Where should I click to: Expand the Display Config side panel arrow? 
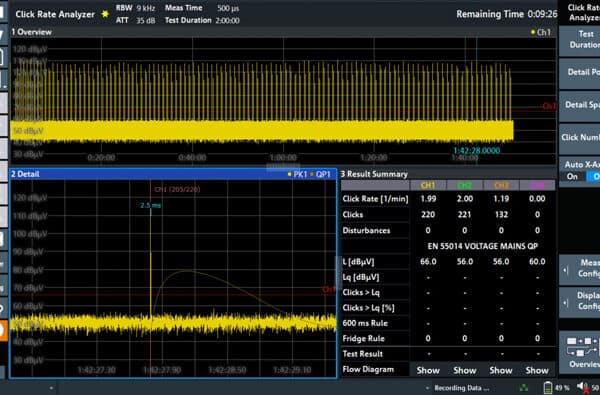tap(566, 302)
